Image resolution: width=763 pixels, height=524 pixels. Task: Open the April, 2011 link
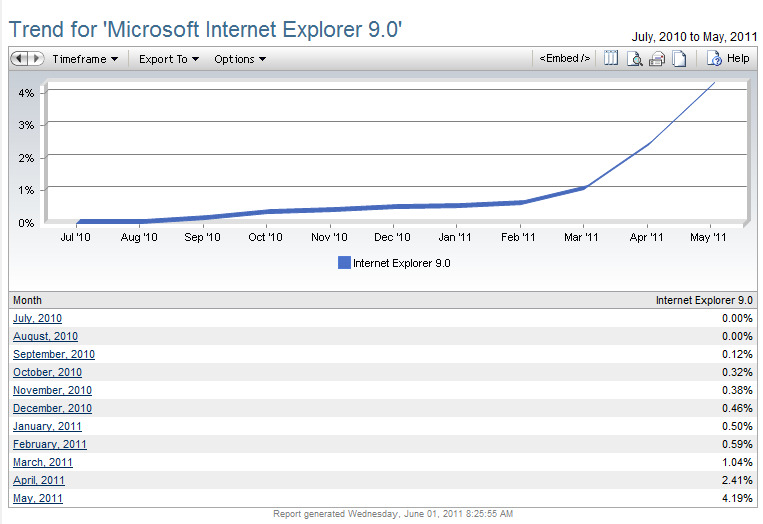39,480
